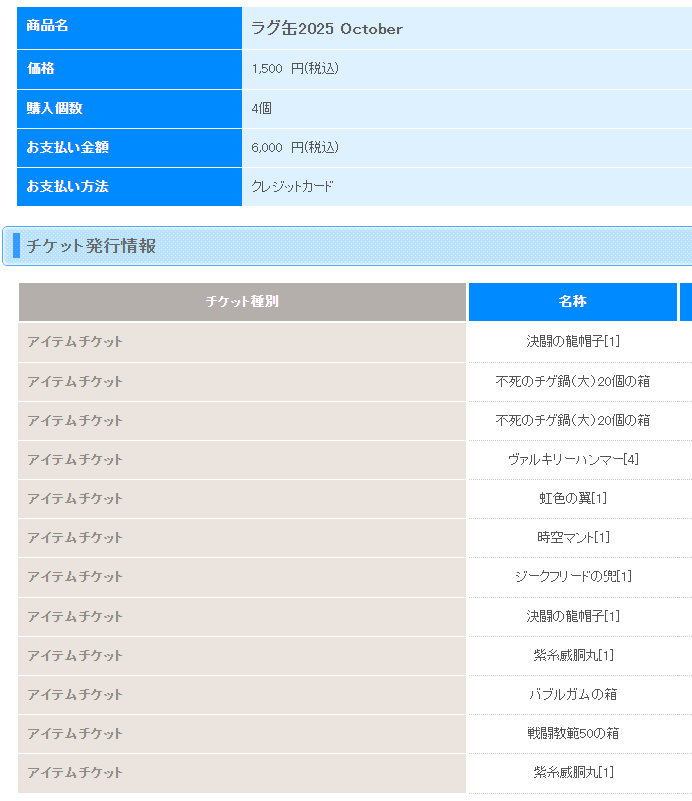The height and width of the screenshot is (801, 692).
Task: Click the 'お支払い金額' label cell
Action: click(x=129, y=148)
